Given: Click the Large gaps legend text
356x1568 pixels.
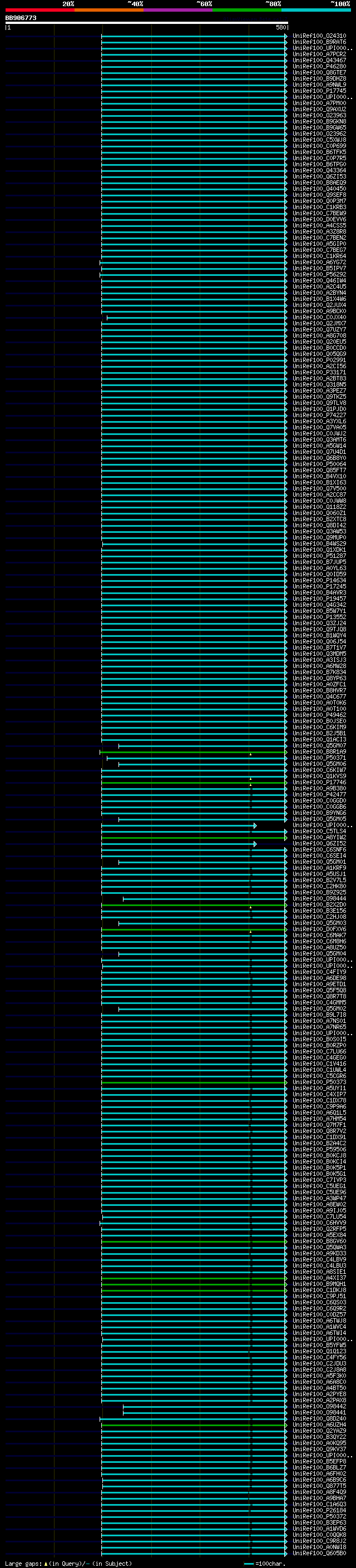Looking at the screenshot, I should click(23, 1564).
